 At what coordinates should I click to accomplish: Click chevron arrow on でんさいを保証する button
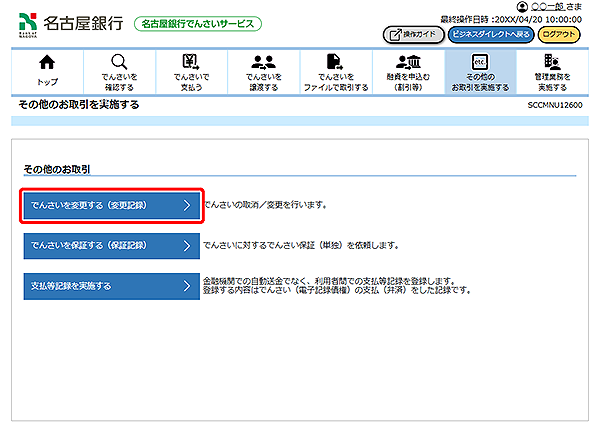pyautogui.click(x=186, y=245)
